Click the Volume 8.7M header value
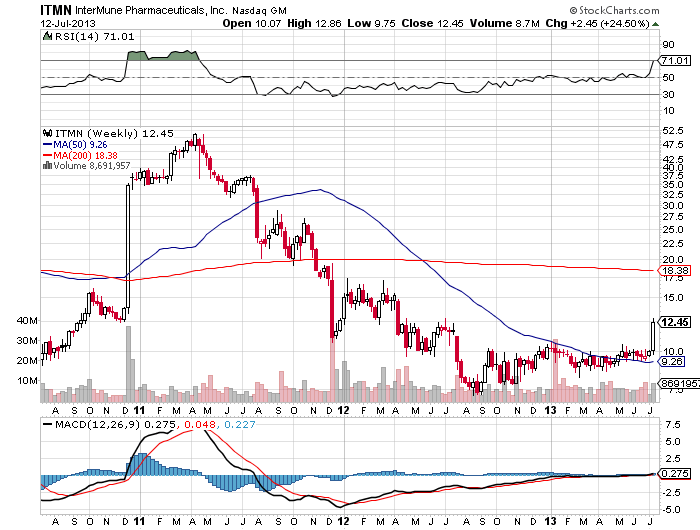The image size is (700, 530). [504, 23]
